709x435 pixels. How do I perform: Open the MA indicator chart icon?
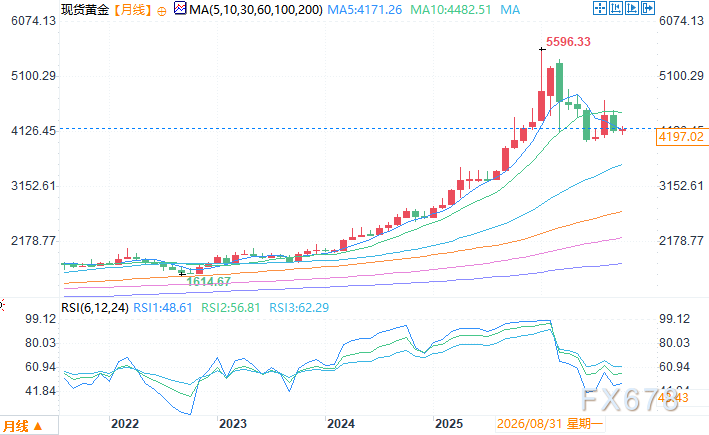pyautogui.click(x=180, y=8)
